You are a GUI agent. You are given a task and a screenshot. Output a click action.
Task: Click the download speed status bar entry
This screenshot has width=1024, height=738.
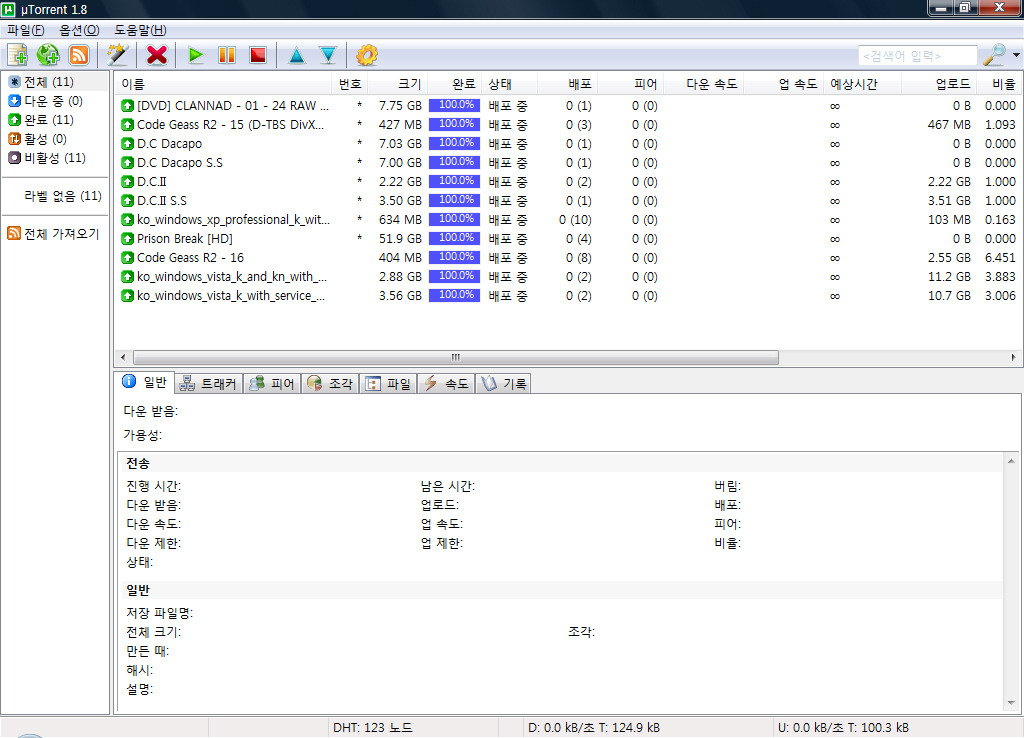[594, 728]
